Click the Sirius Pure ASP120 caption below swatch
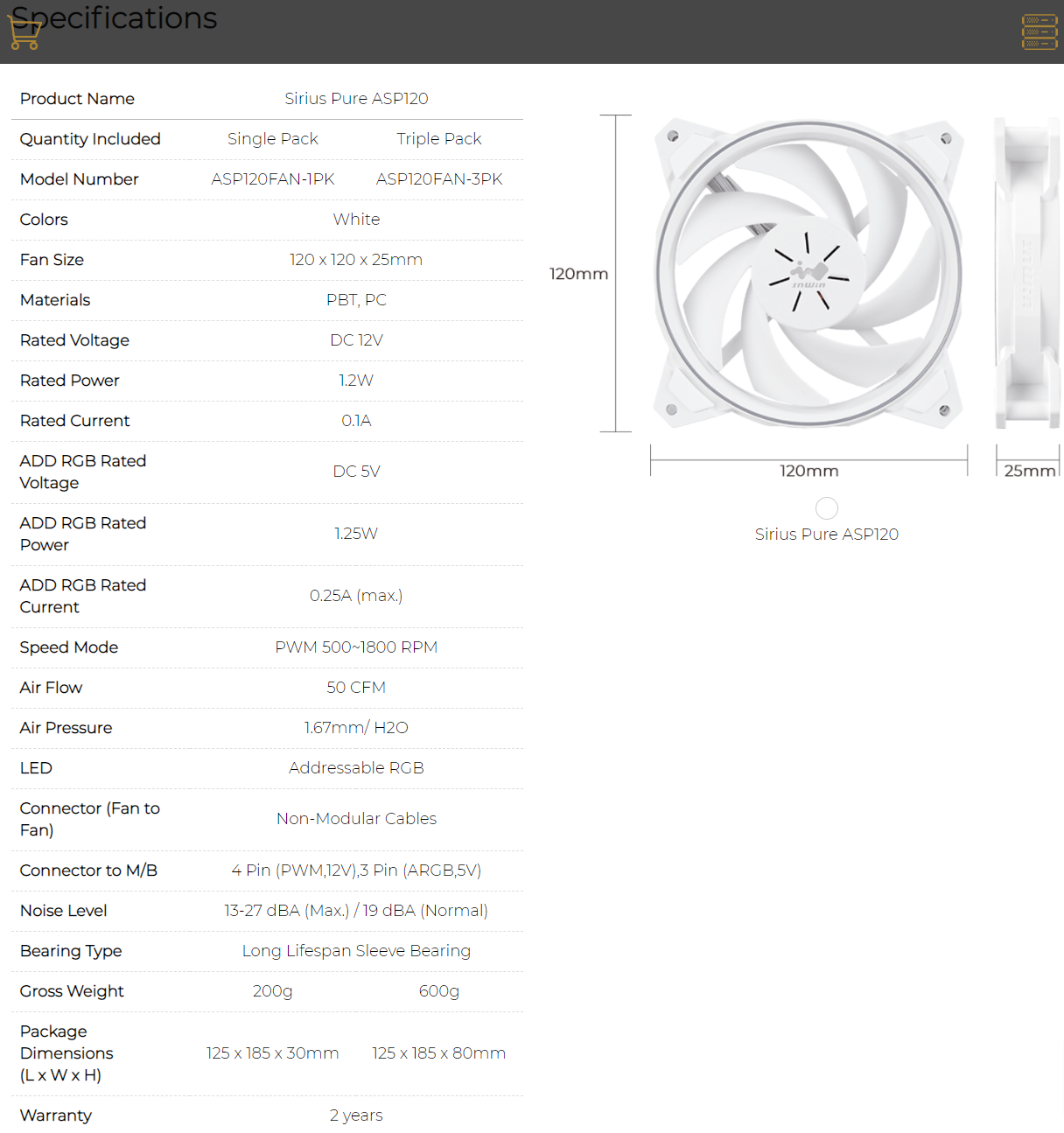 [826, 535]
